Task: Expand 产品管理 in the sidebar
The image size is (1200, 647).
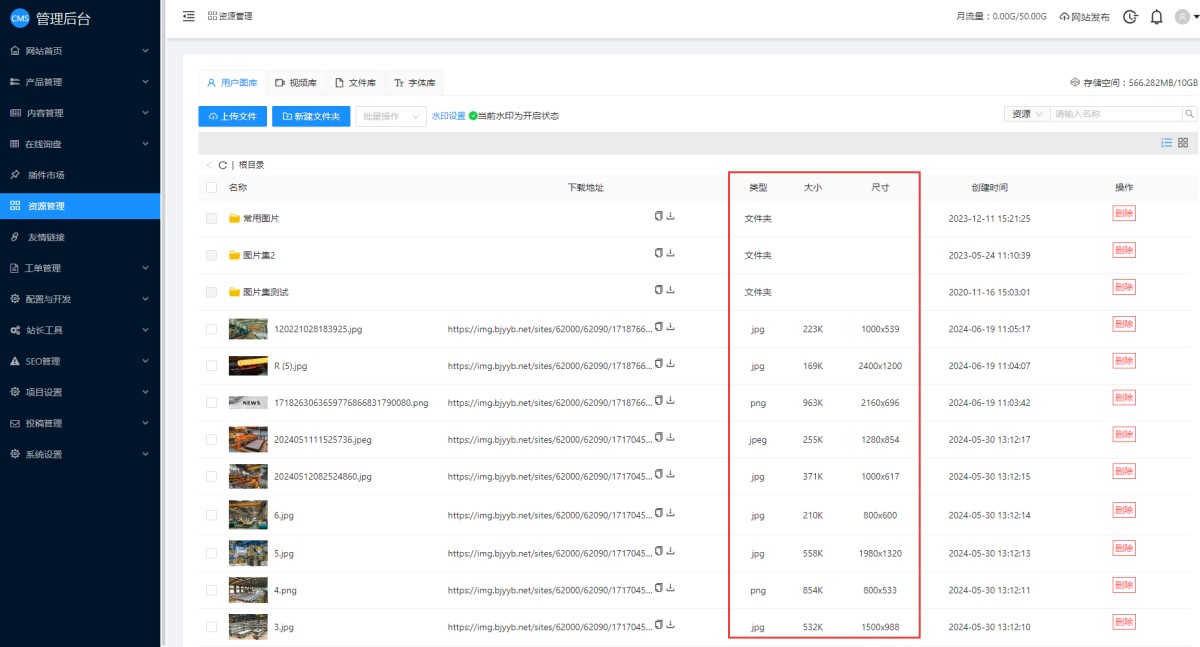Action: pyautogui.click(x=80, y=82)
